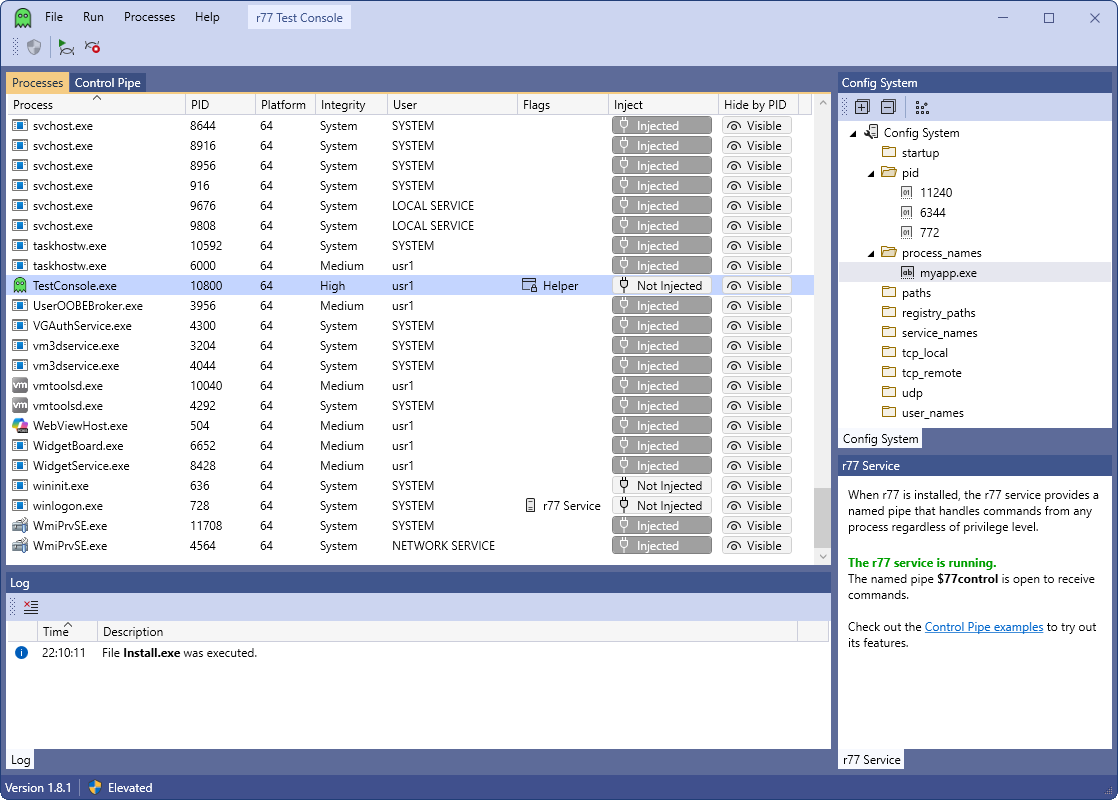Click the detach-all toolbar icon with red circle
The image size is (1118, 800).
pyautogui.click(x=93, y=47)
